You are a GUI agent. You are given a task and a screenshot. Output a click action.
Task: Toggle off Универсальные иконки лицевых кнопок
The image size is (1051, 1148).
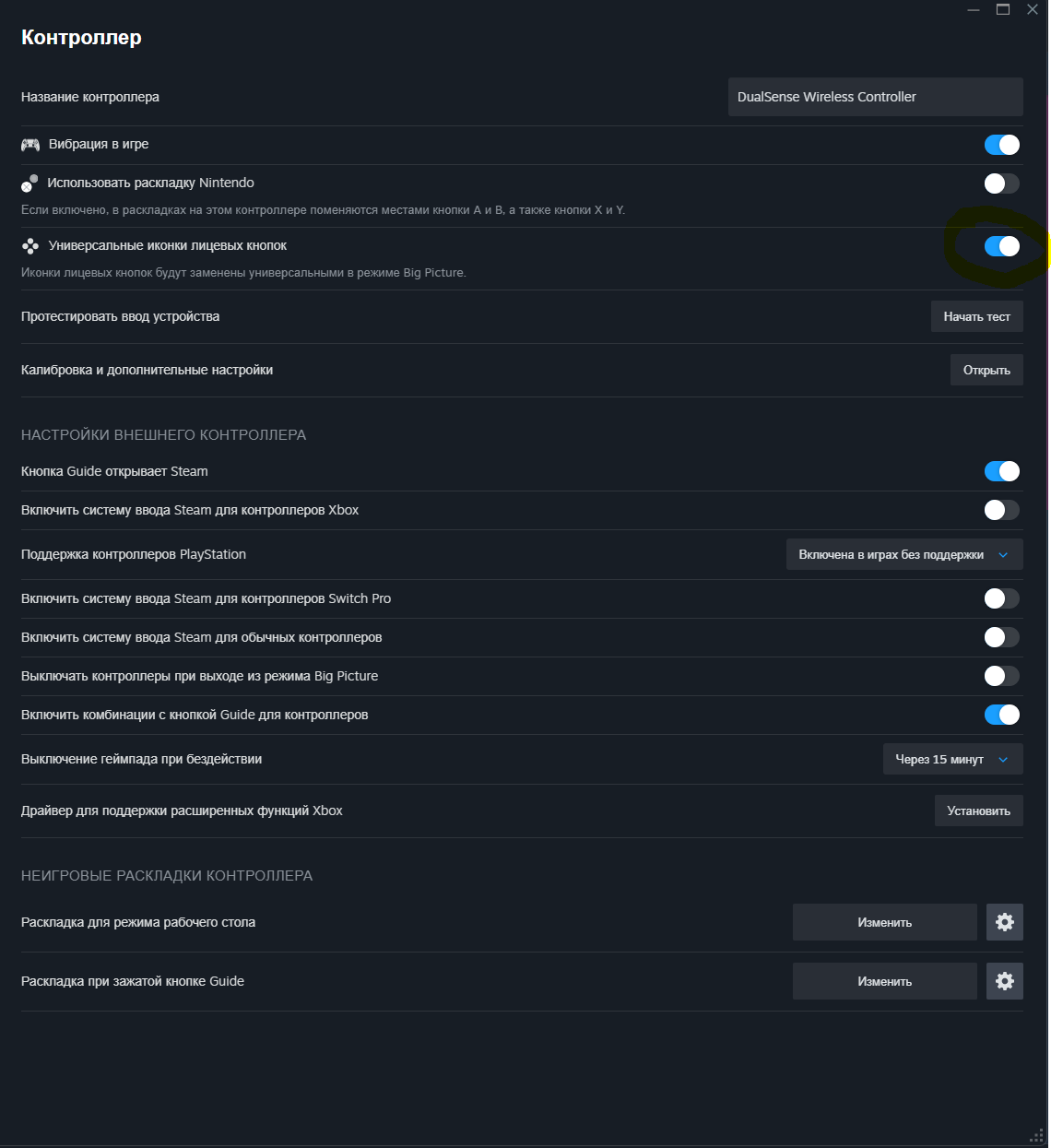(1002, 246)
